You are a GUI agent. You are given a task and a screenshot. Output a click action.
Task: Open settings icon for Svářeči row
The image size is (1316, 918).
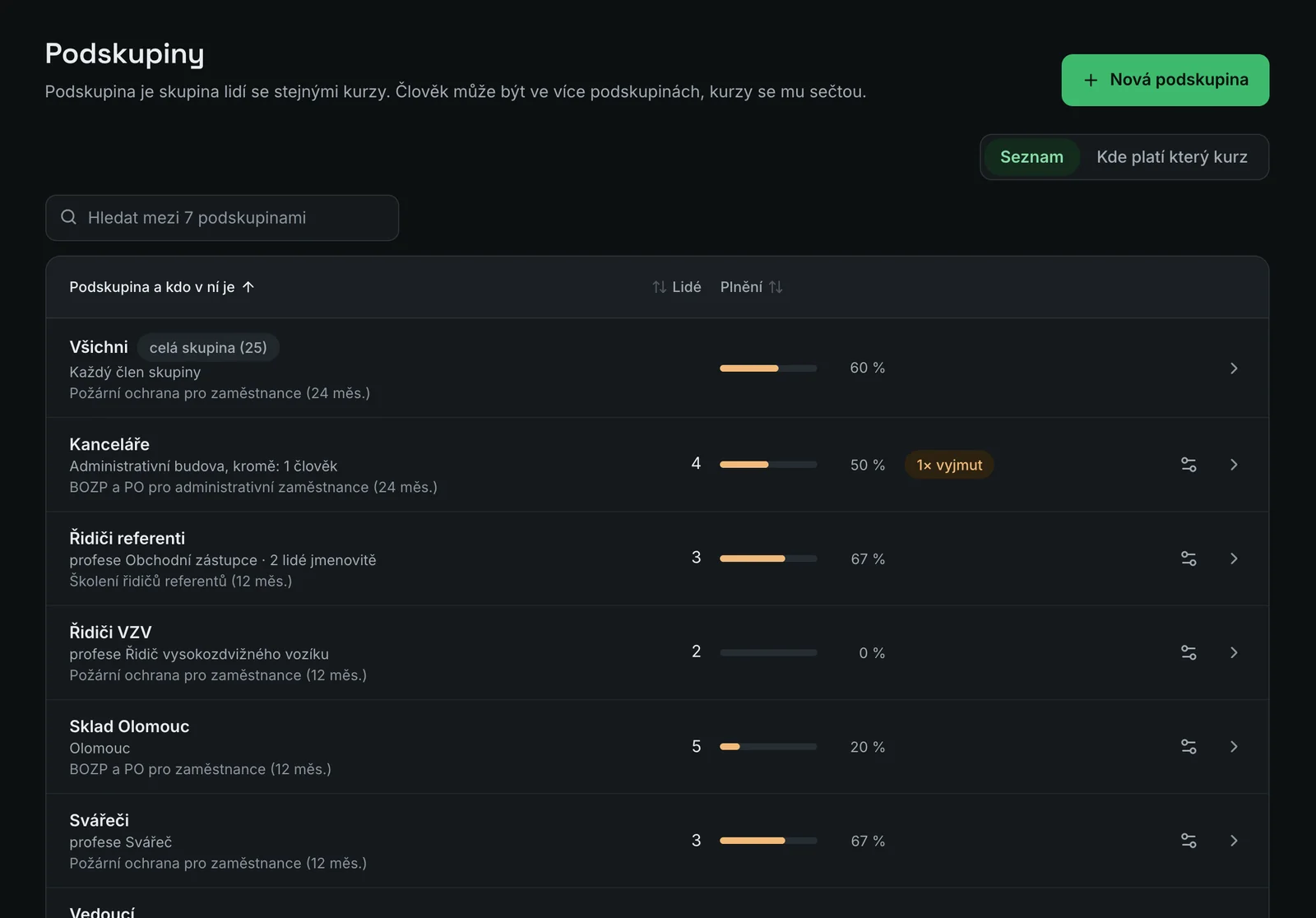tap(1189, 841)
